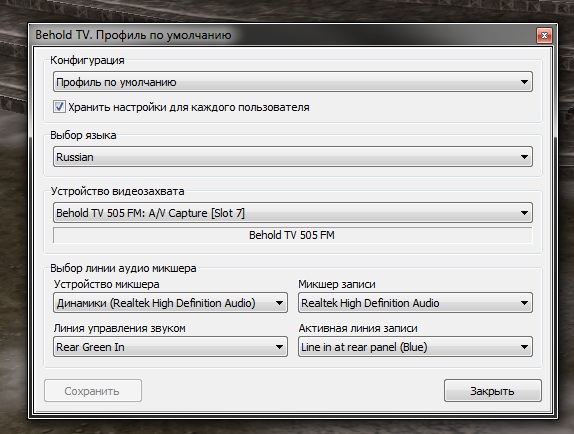574x434 pixels.
Task: Click the dialog title Behold TV. Профиль по умолчанию
Action: (133, 35)
